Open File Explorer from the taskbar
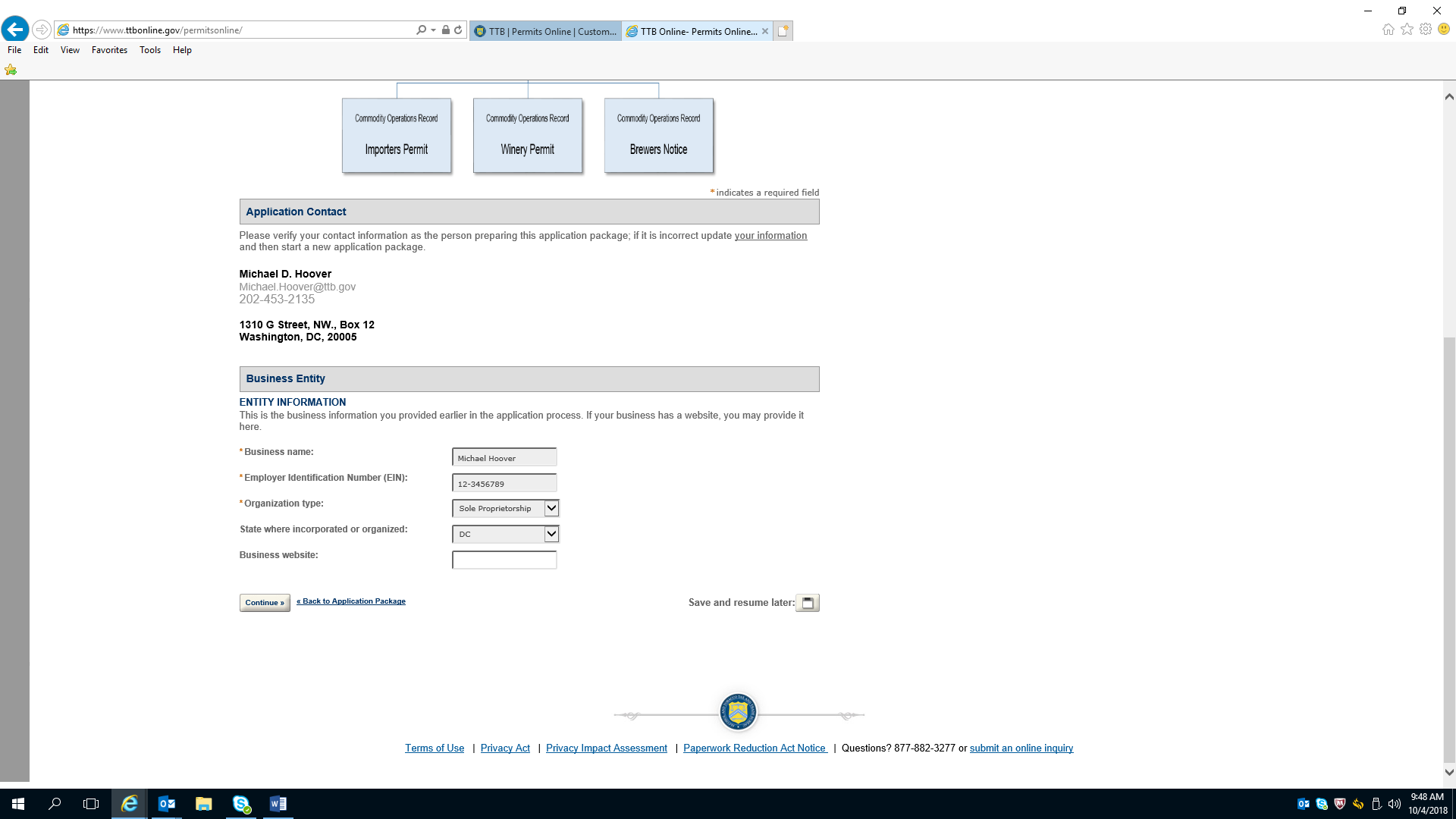1456x819 pixels. coord(203,804)
